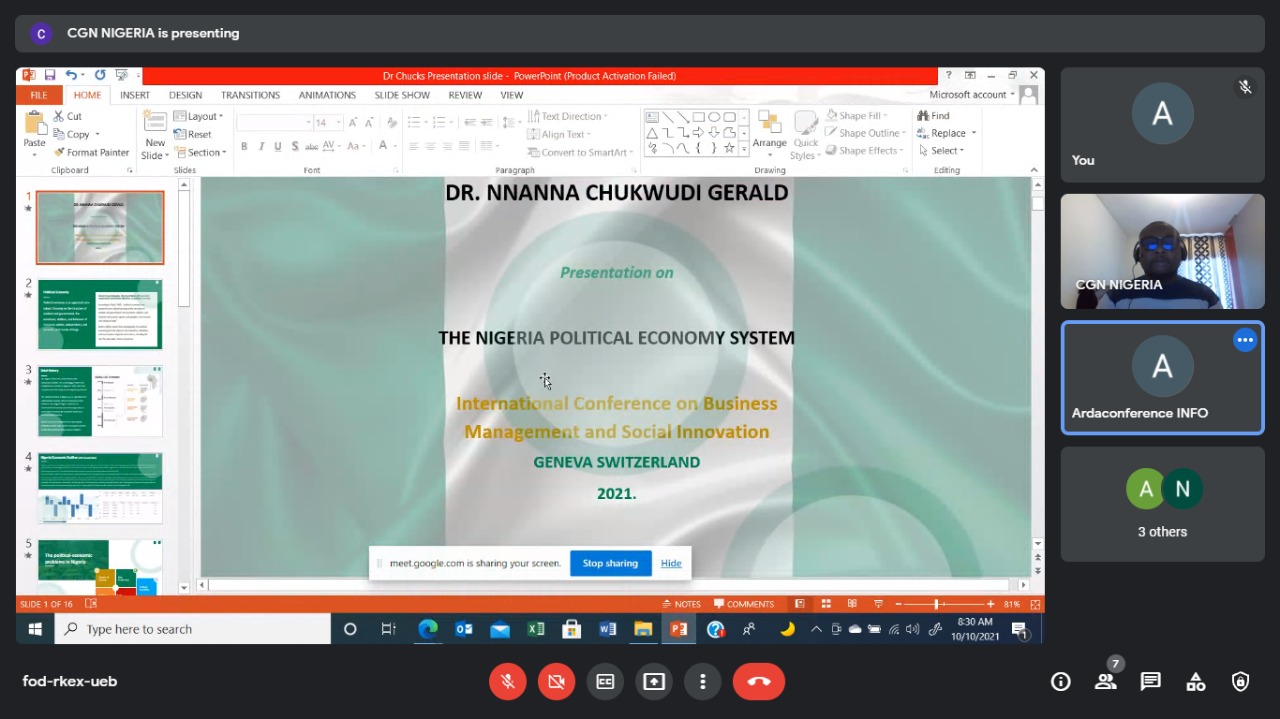Insert a New Slide
Viewport: 1280px width, 719px height.
pos(155,135)
